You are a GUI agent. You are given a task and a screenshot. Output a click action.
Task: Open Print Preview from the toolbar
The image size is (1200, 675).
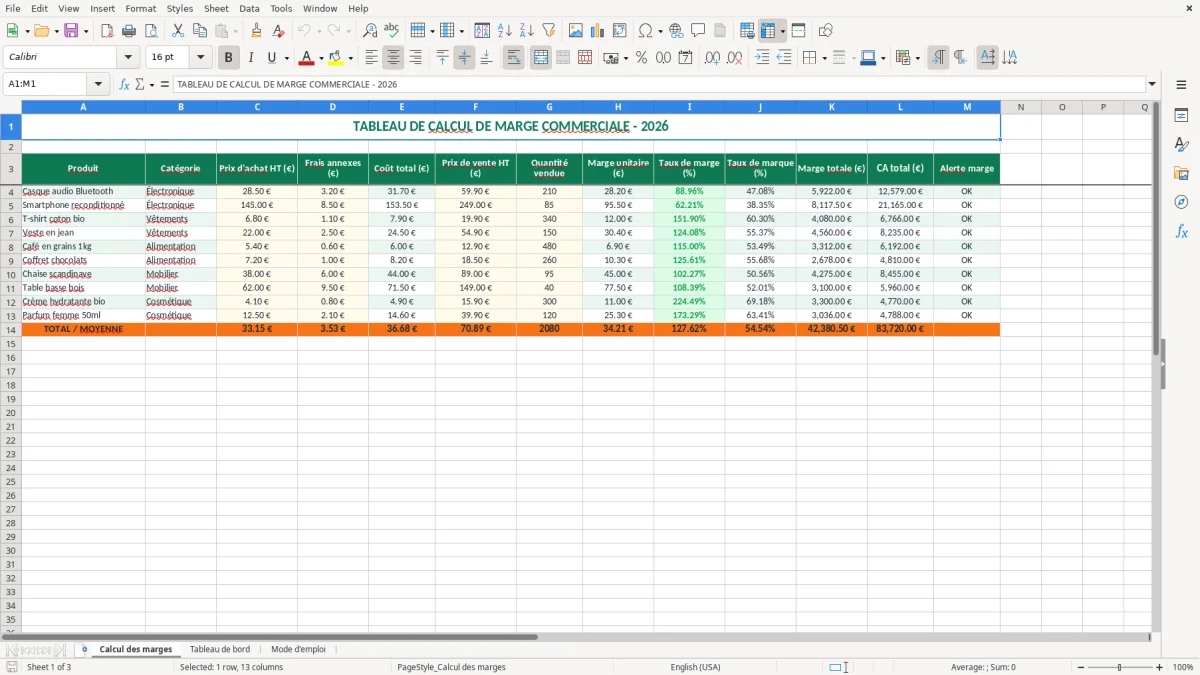click(151, 31)
